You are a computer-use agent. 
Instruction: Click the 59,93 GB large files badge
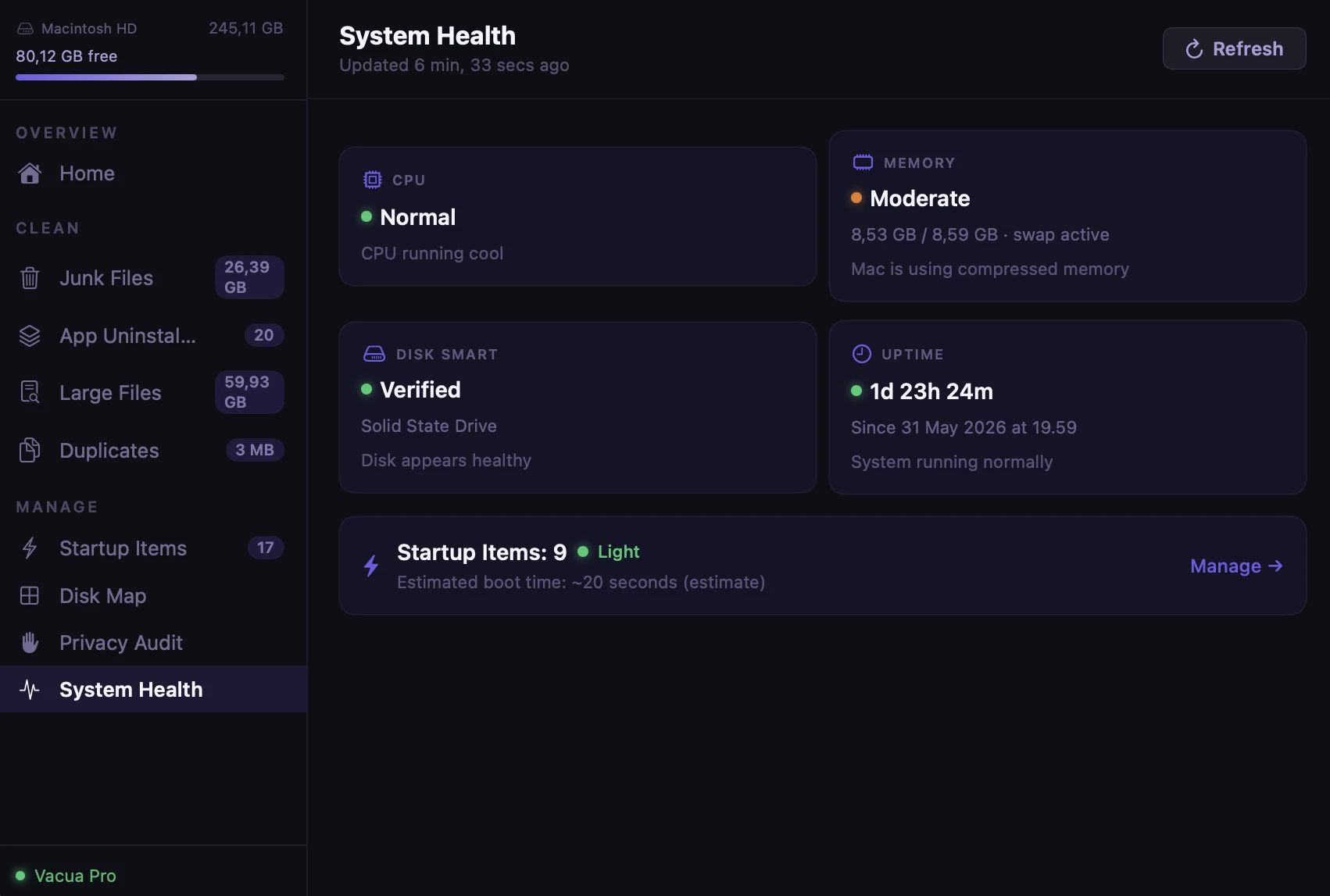(249, 392)
